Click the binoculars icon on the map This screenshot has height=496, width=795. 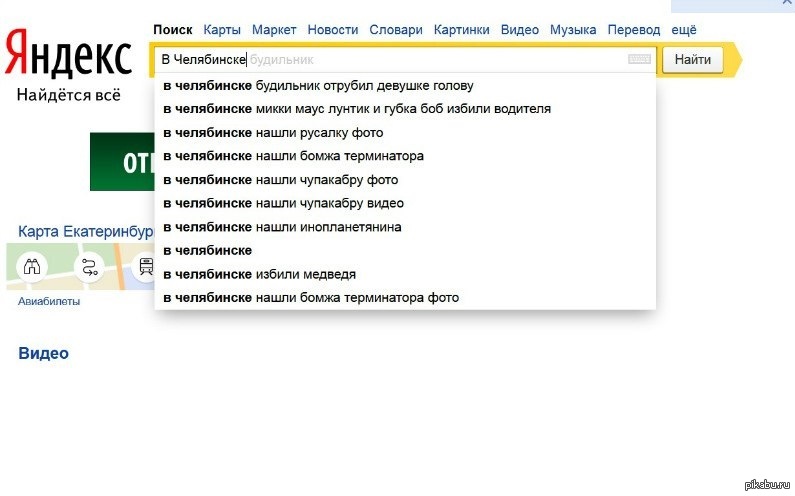pyautogui.click(x=32, y=267)
